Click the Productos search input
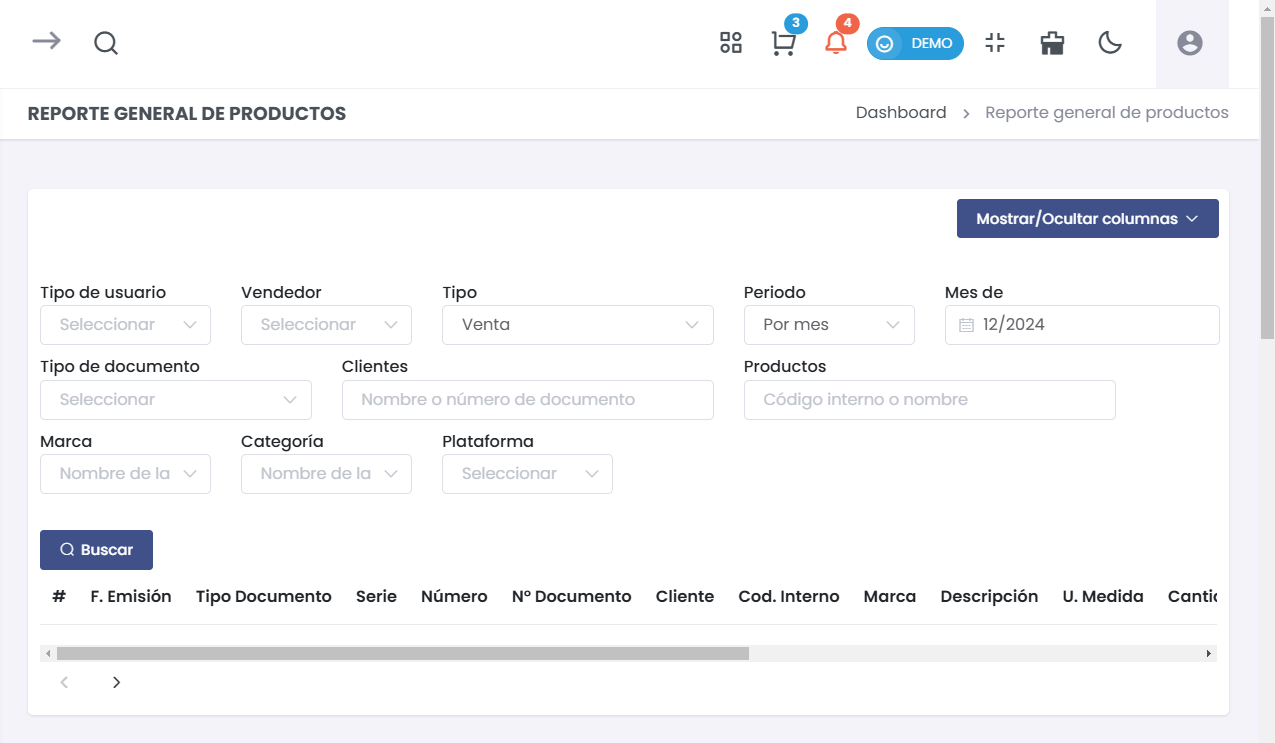The height and width of the screenshot is (743, 1275). coord(930,400)
